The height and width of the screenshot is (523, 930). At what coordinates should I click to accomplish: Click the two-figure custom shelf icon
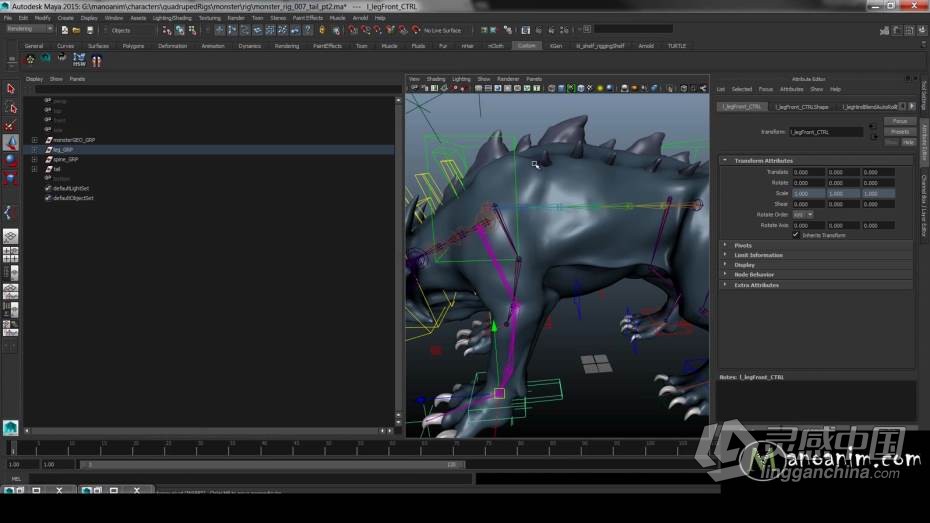coord(96,59)
